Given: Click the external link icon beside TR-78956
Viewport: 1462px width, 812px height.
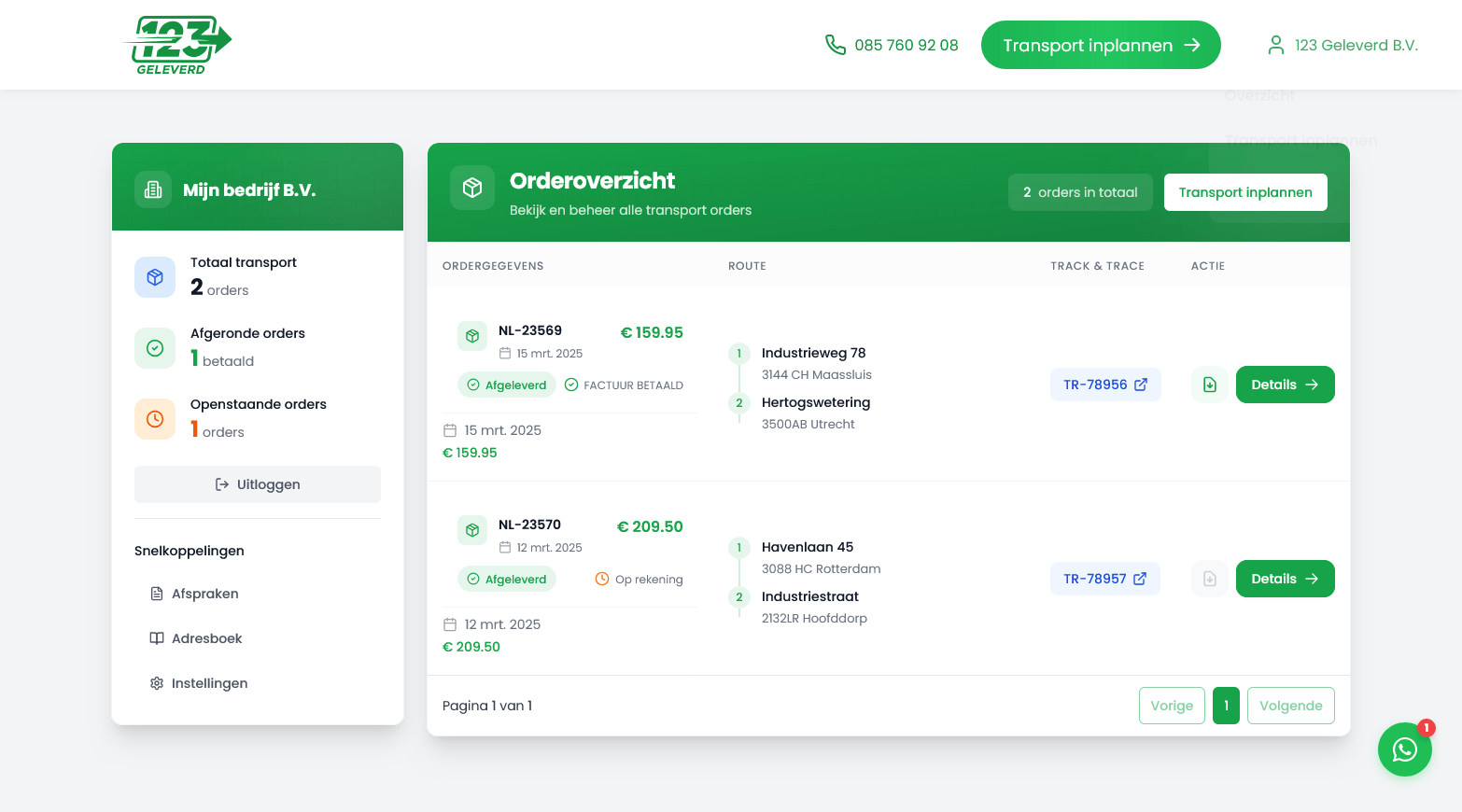Looking at the screenshot, I should (x=1141, y=385).
